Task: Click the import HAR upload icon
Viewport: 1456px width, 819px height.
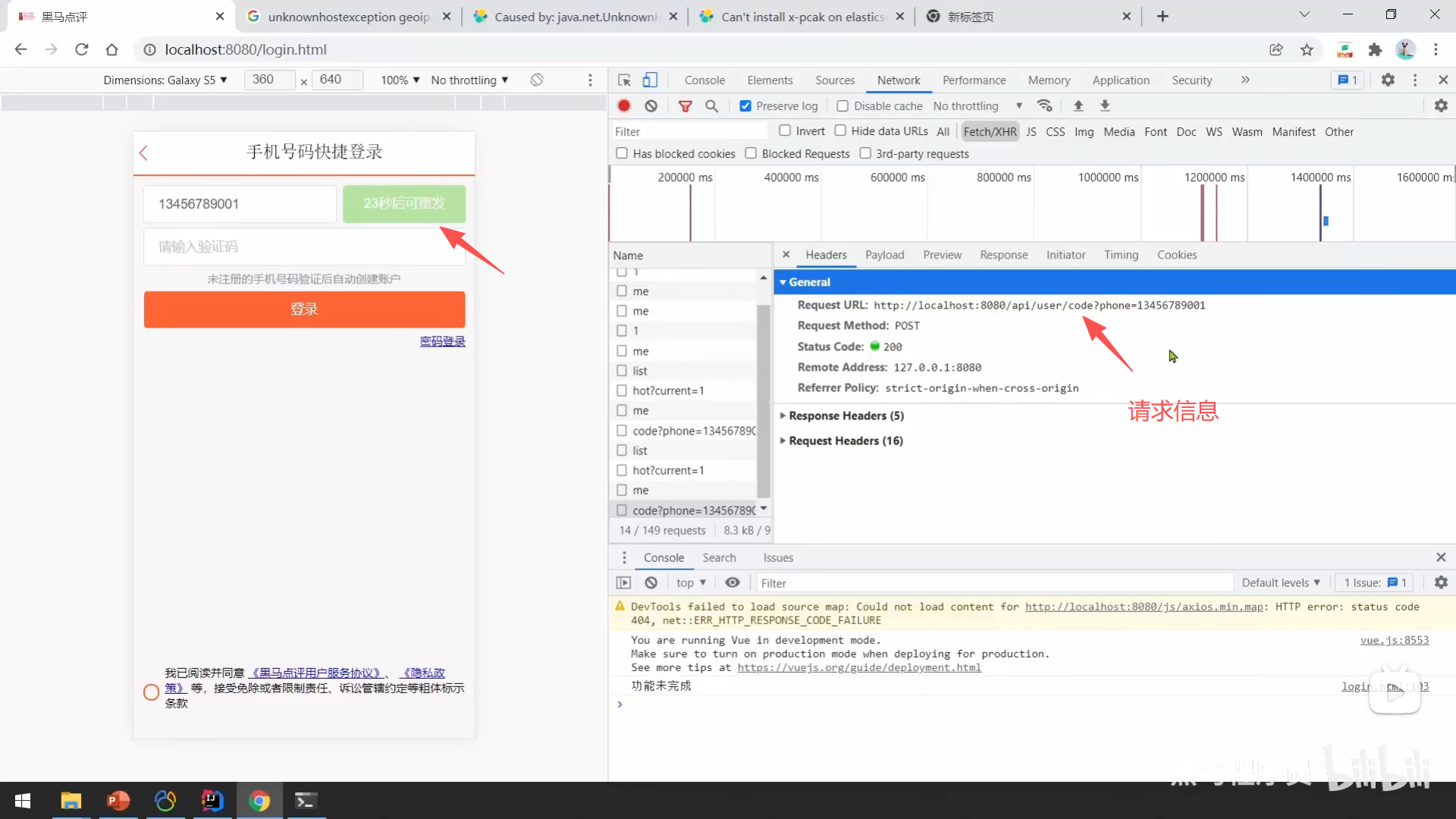Action: pyautogui.click(x=1078, y=106)
